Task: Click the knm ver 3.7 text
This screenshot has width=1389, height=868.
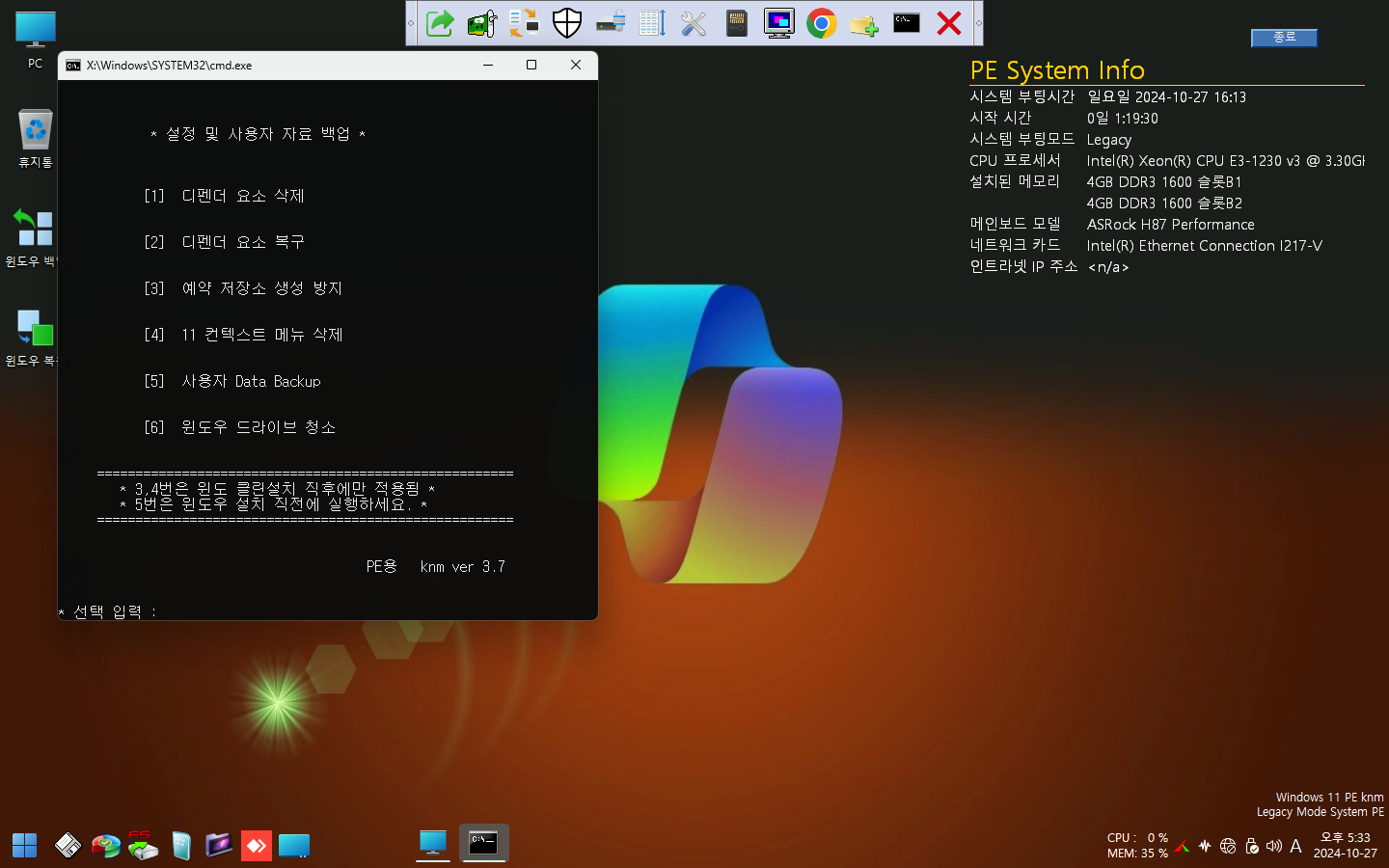Action: coord(463,566)
